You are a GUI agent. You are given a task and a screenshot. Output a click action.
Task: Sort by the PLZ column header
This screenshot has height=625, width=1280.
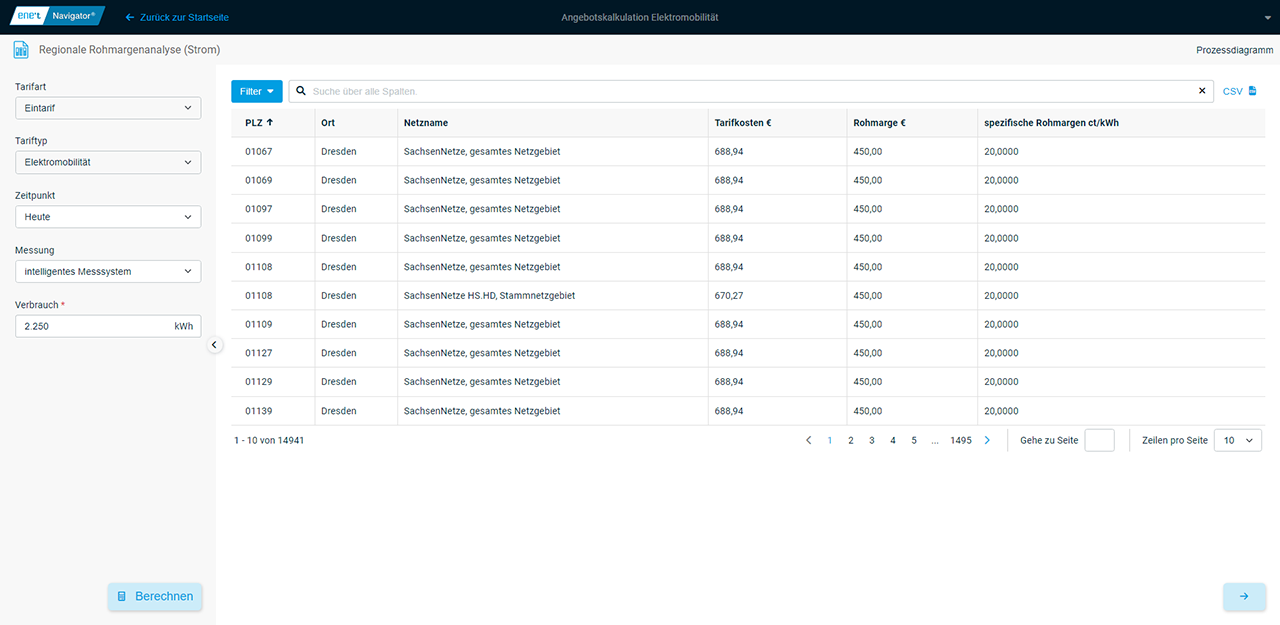(259, 123)
